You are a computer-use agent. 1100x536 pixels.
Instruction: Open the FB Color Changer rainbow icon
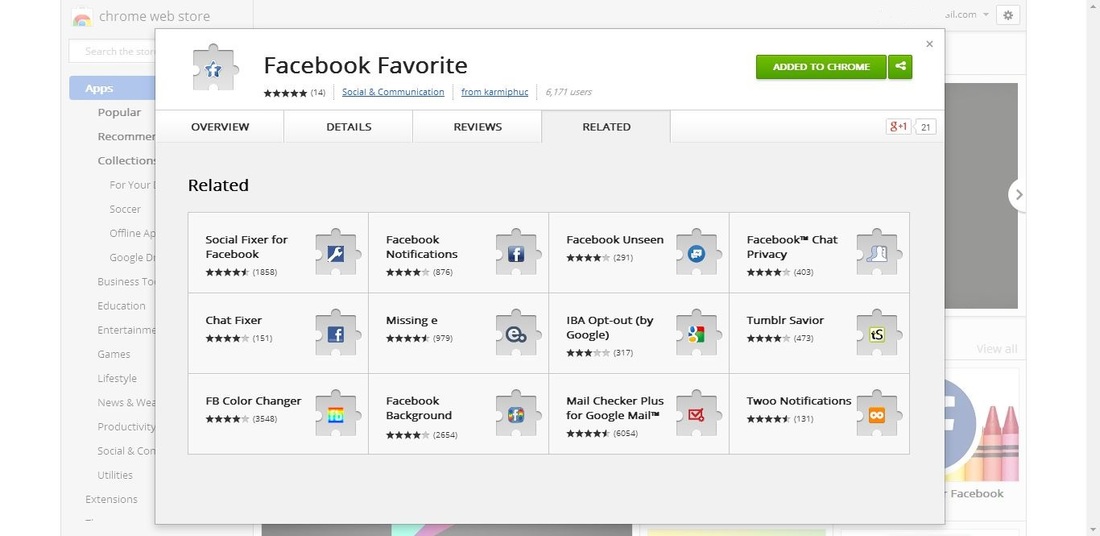pos(336,414)
